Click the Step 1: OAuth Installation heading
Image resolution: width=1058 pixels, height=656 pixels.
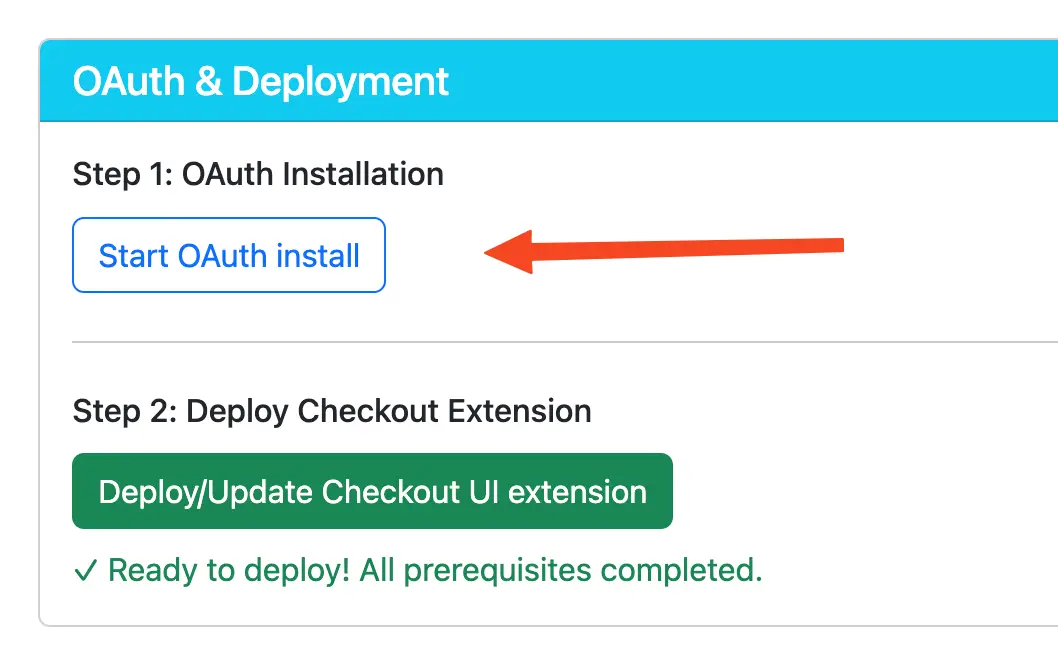click(258, 174)
